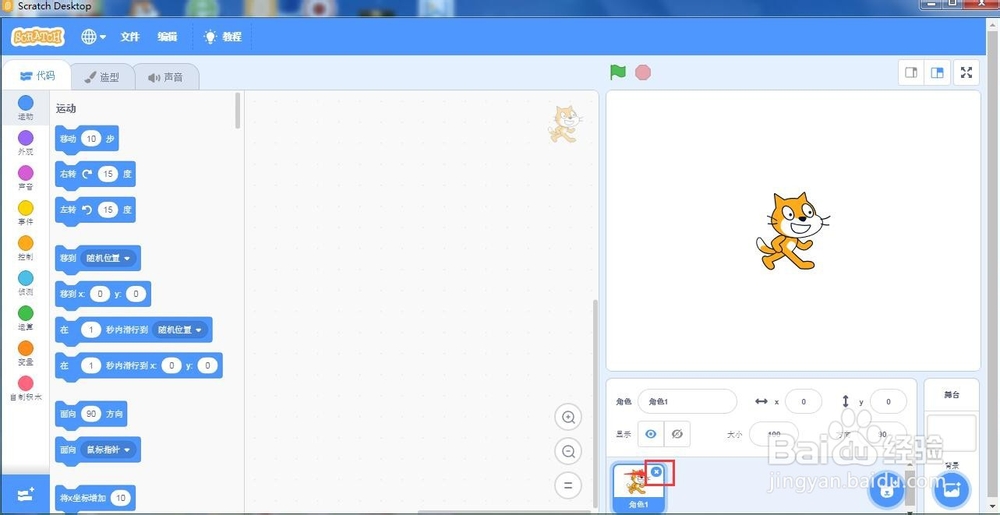
Task: Click the 移动 10 步 block
Action: [87, 139]
